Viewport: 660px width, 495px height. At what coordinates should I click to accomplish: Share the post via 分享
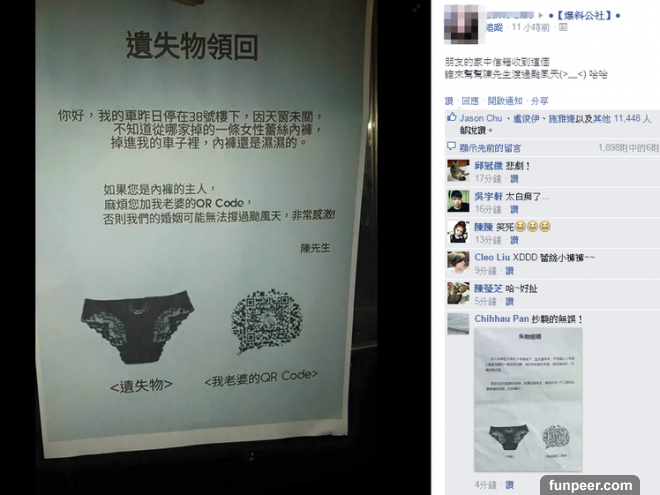[x=539, y=101]
